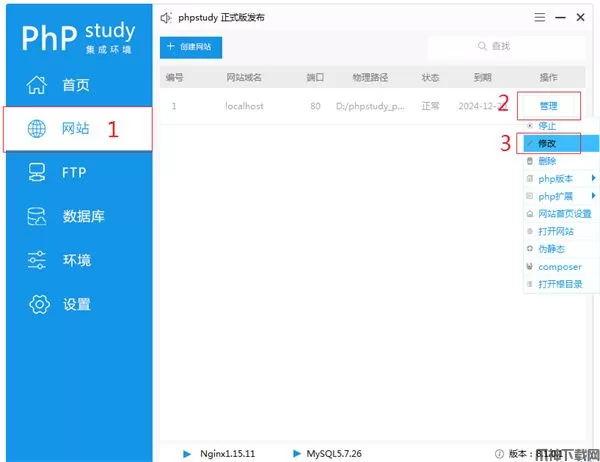Screen dimensions: 600x462
Task: Click the 编号 column header
Action: tap(174, 78)
